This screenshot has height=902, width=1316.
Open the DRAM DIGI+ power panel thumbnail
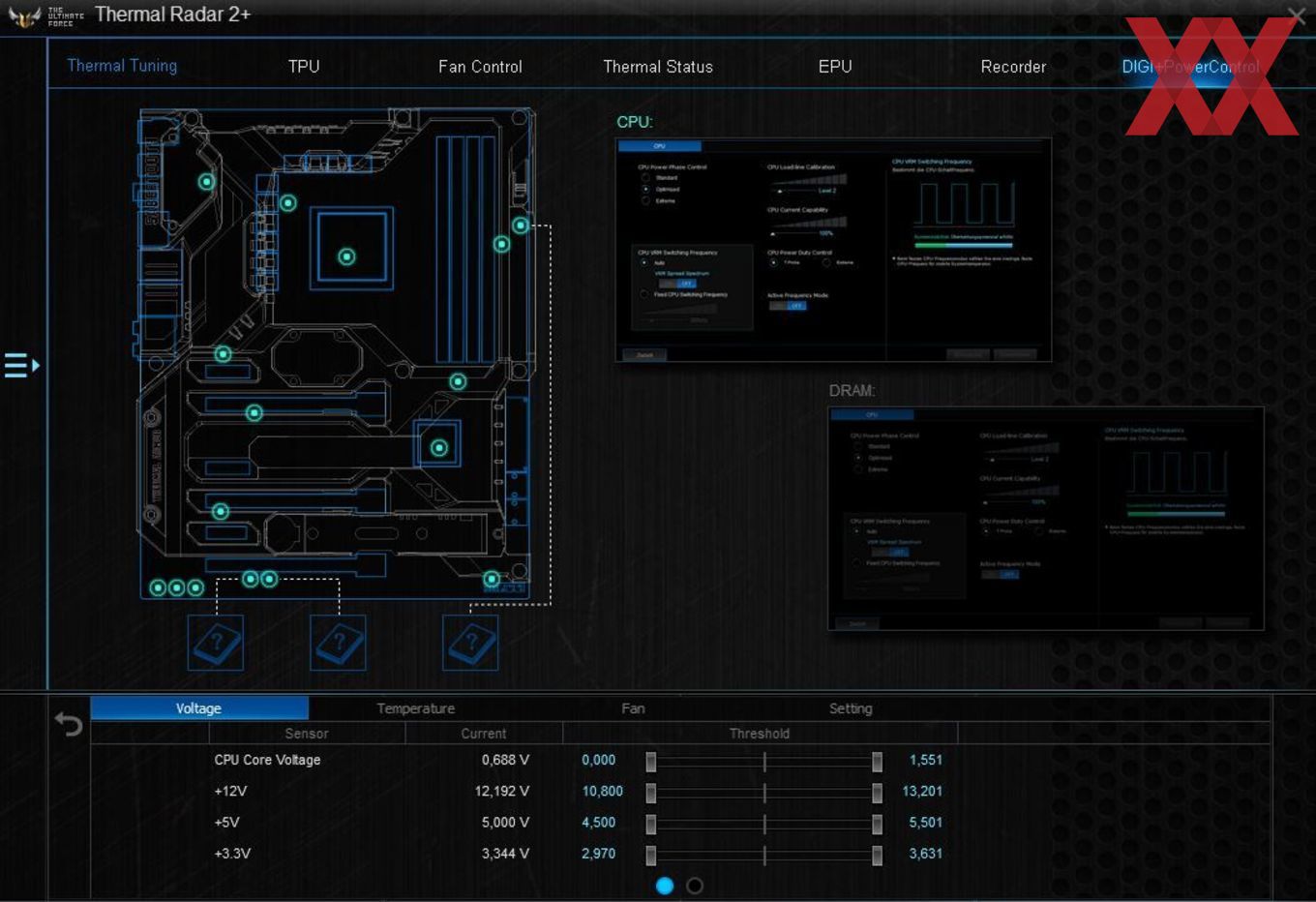(1046, 519)
